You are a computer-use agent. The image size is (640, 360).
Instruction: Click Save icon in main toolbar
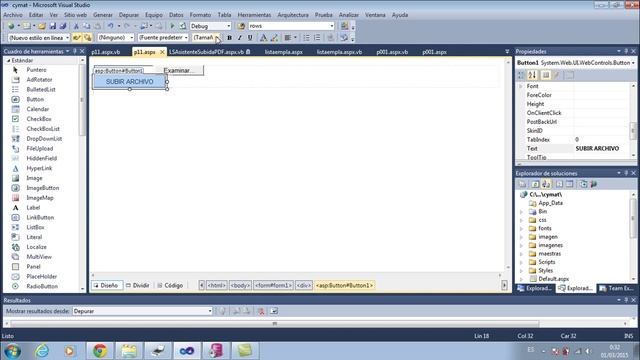pyautogui.click(x=53, y=26)
